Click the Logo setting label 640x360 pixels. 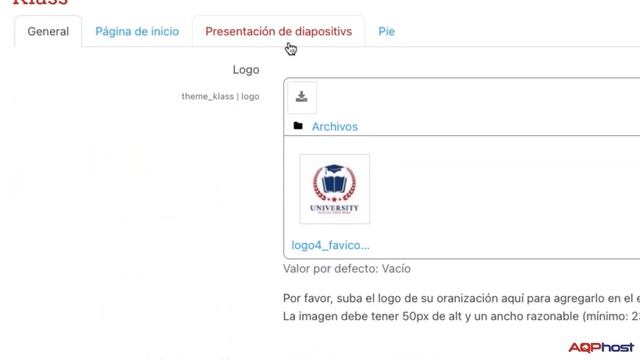(x=246, y=70)
